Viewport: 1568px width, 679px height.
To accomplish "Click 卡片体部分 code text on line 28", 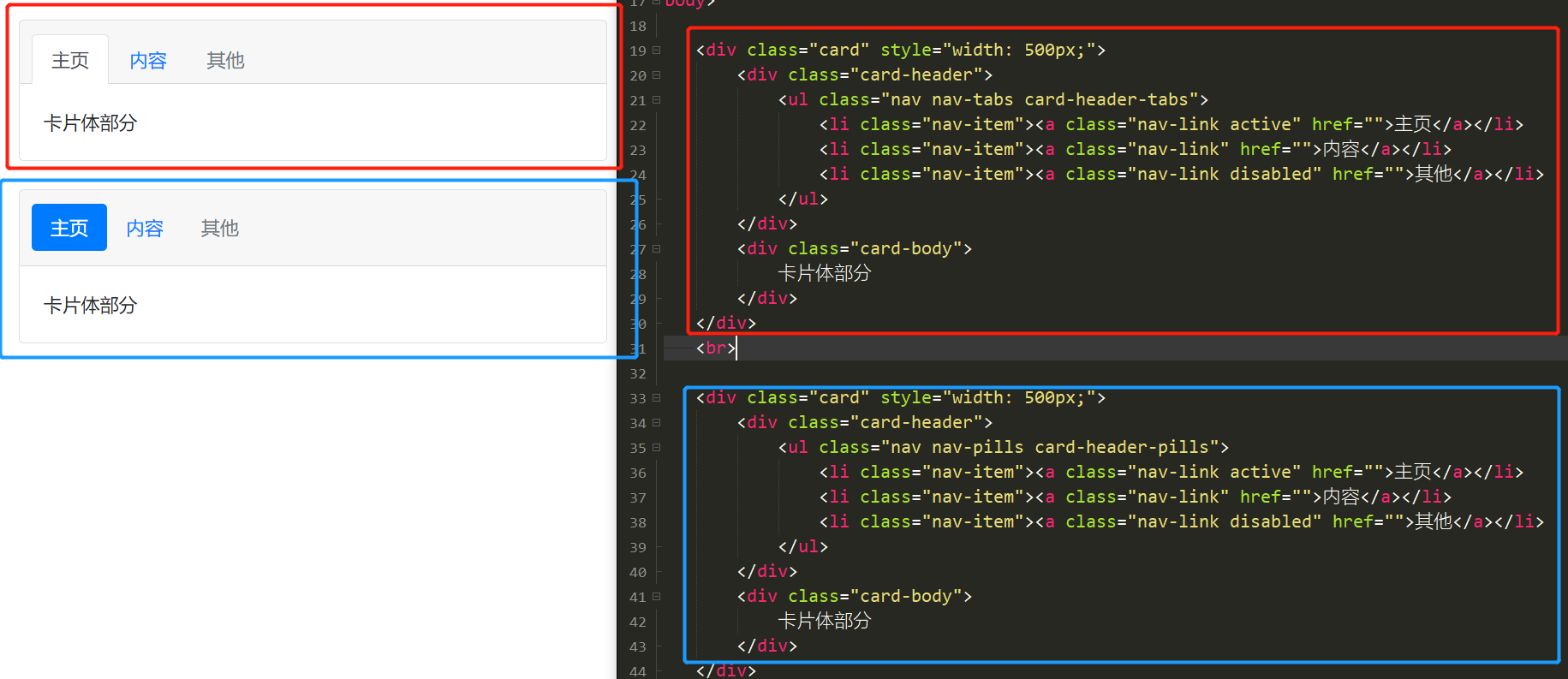I will (x=825, y=273).
